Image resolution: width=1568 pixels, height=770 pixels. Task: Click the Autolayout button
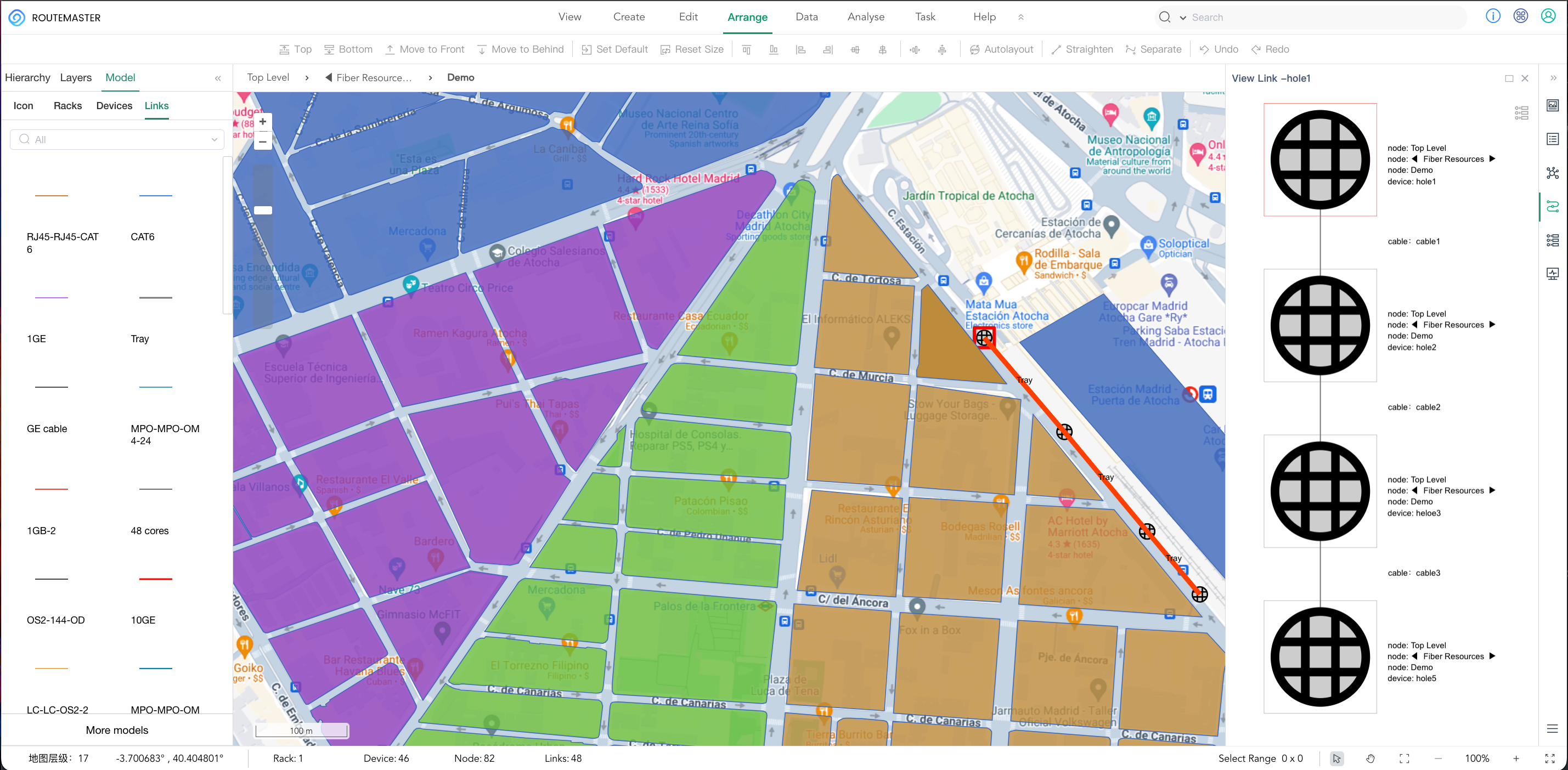click(1001, 49)
